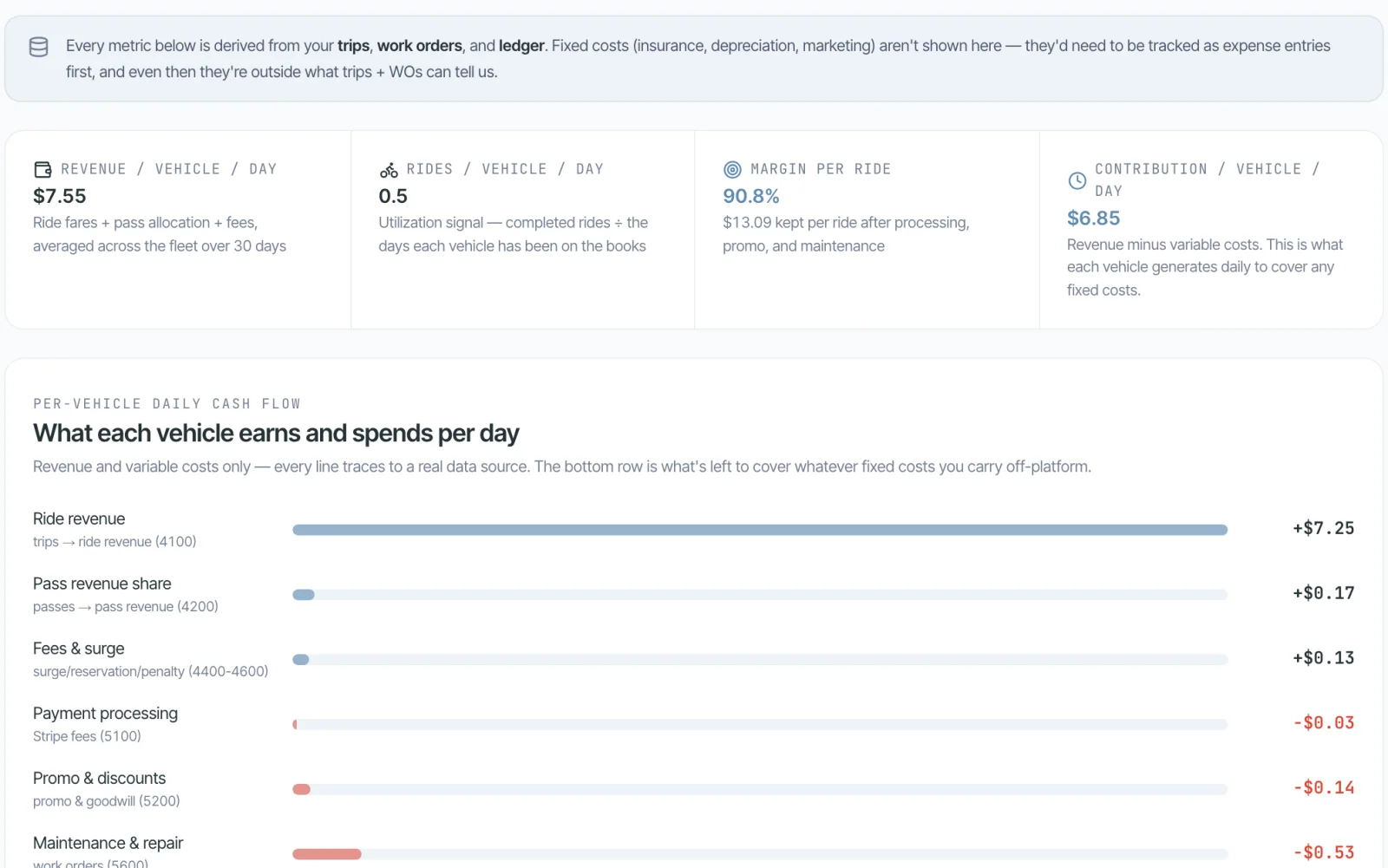Image resolution: width=1388 pixels, height=868 pixels.
Task: Click the +$7.25 ride revenue amount
Action: click(x=1323, y=528)
